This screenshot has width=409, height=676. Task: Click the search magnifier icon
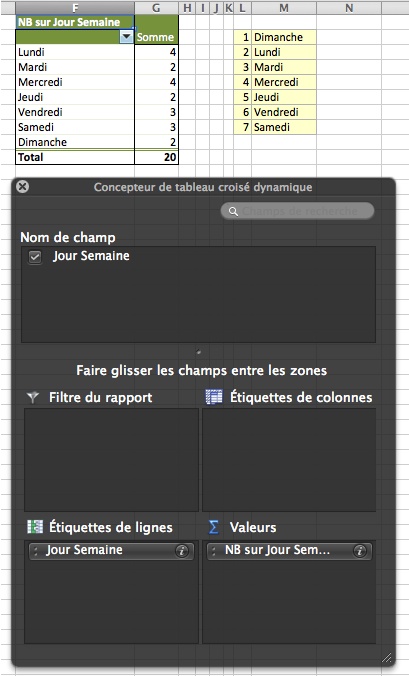(233, 211)
